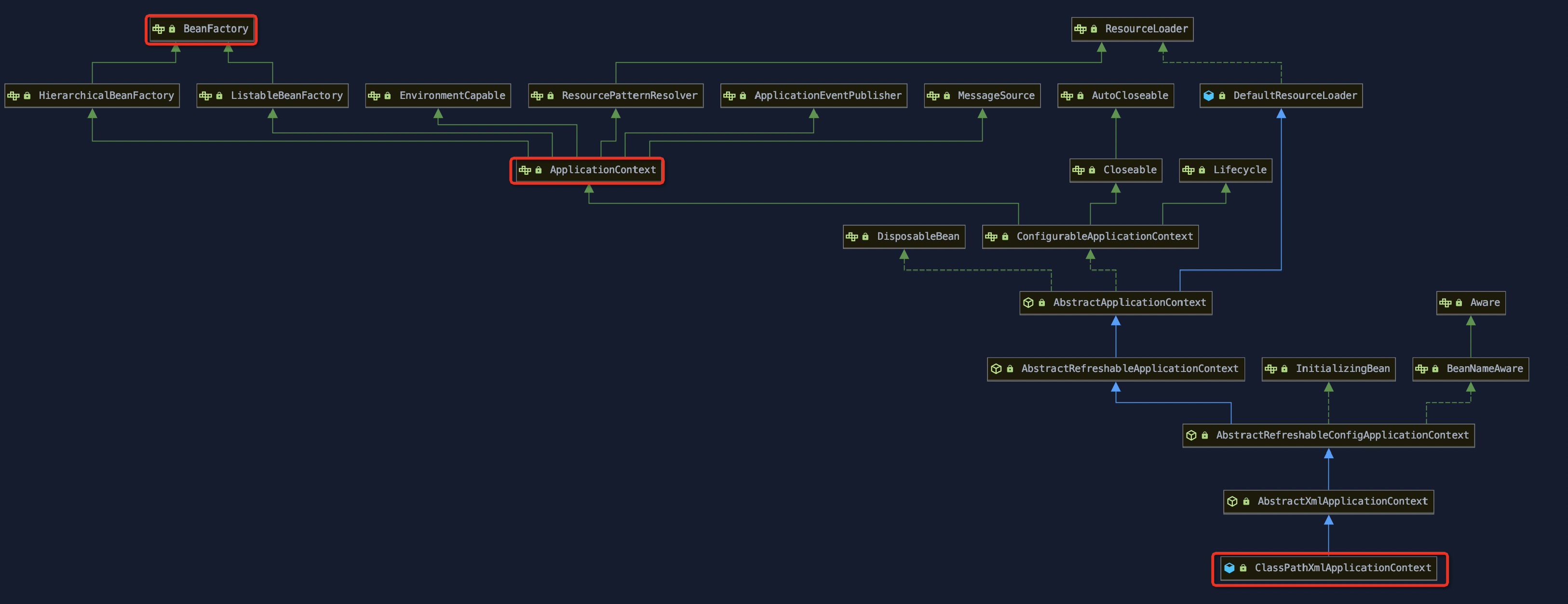Click the ApplicationEventPublisher node
1568x604 pixels.
pyautogui.click(x=814, y=96)
